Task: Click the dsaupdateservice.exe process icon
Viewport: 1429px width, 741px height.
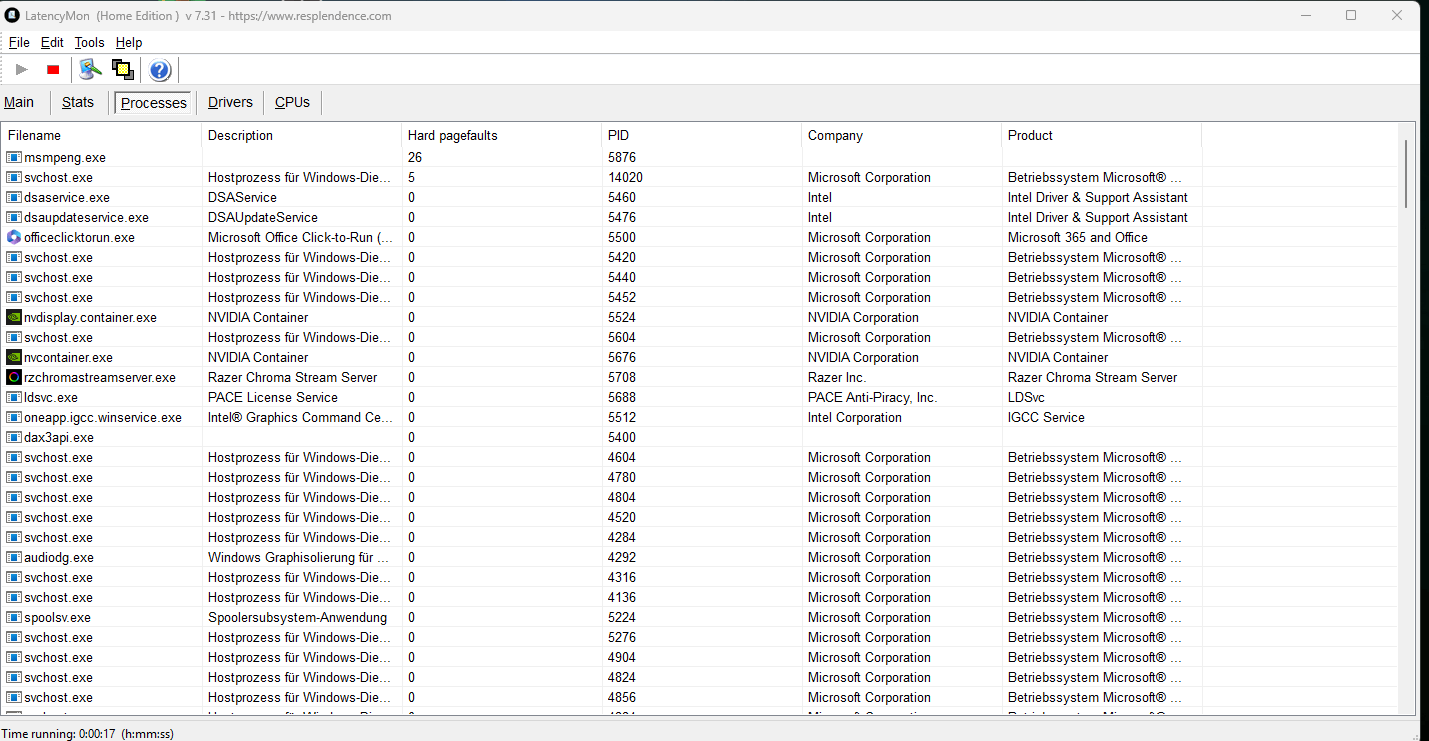Action: pyautogui.click(x=14, y=217)
